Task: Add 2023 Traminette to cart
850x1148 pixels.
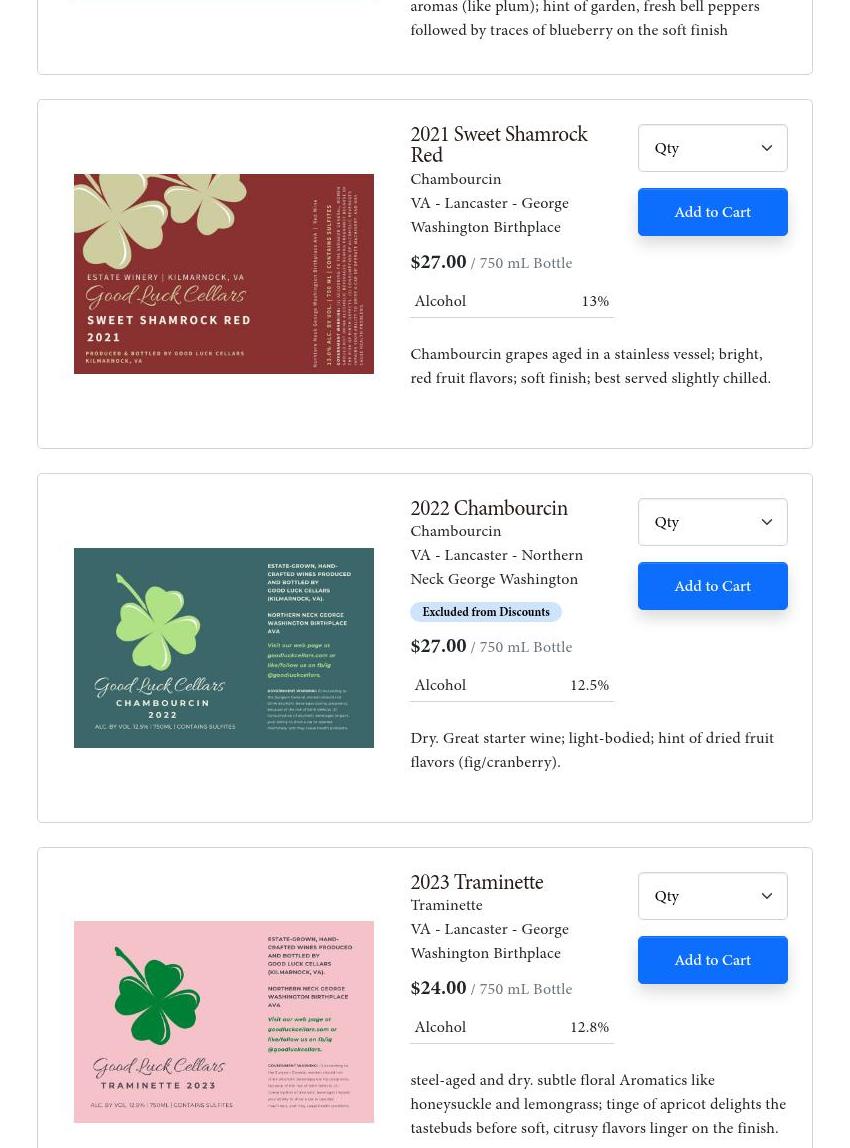Action: [x=712, y=960]
